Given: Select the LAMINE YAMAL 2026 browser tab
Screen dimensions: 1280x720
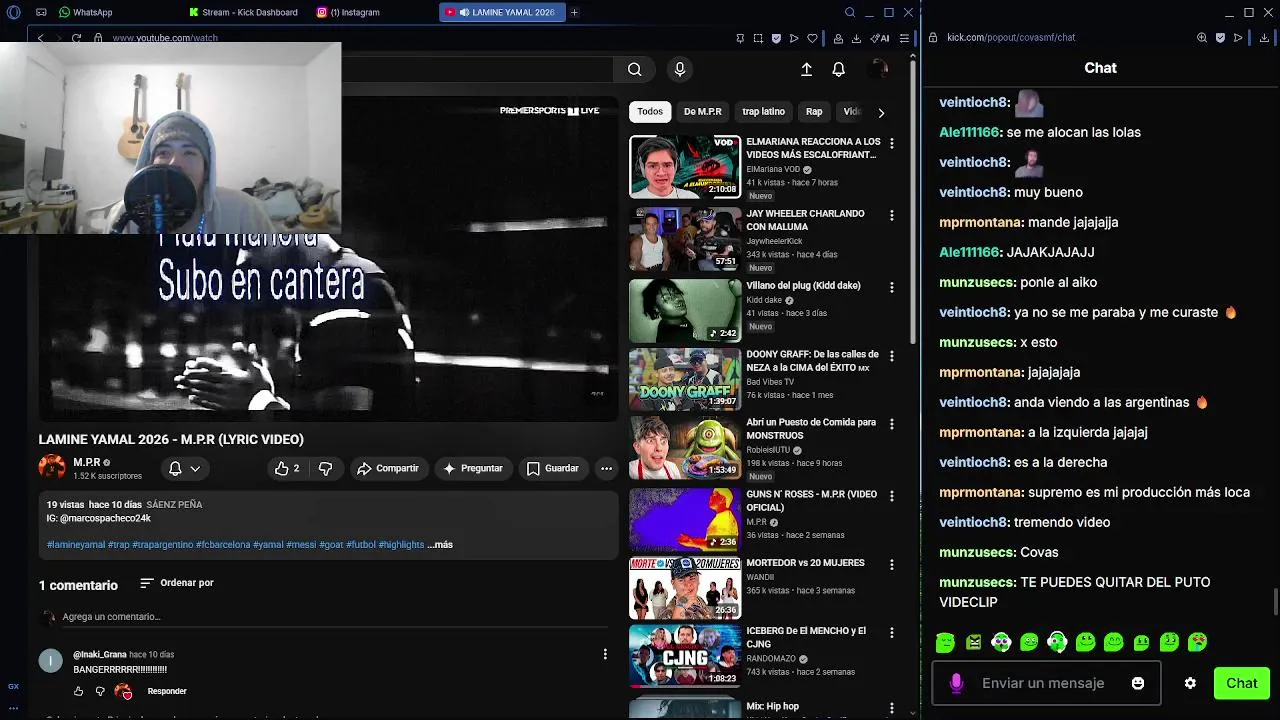Looking at the screenshot, I should [502, 12].
